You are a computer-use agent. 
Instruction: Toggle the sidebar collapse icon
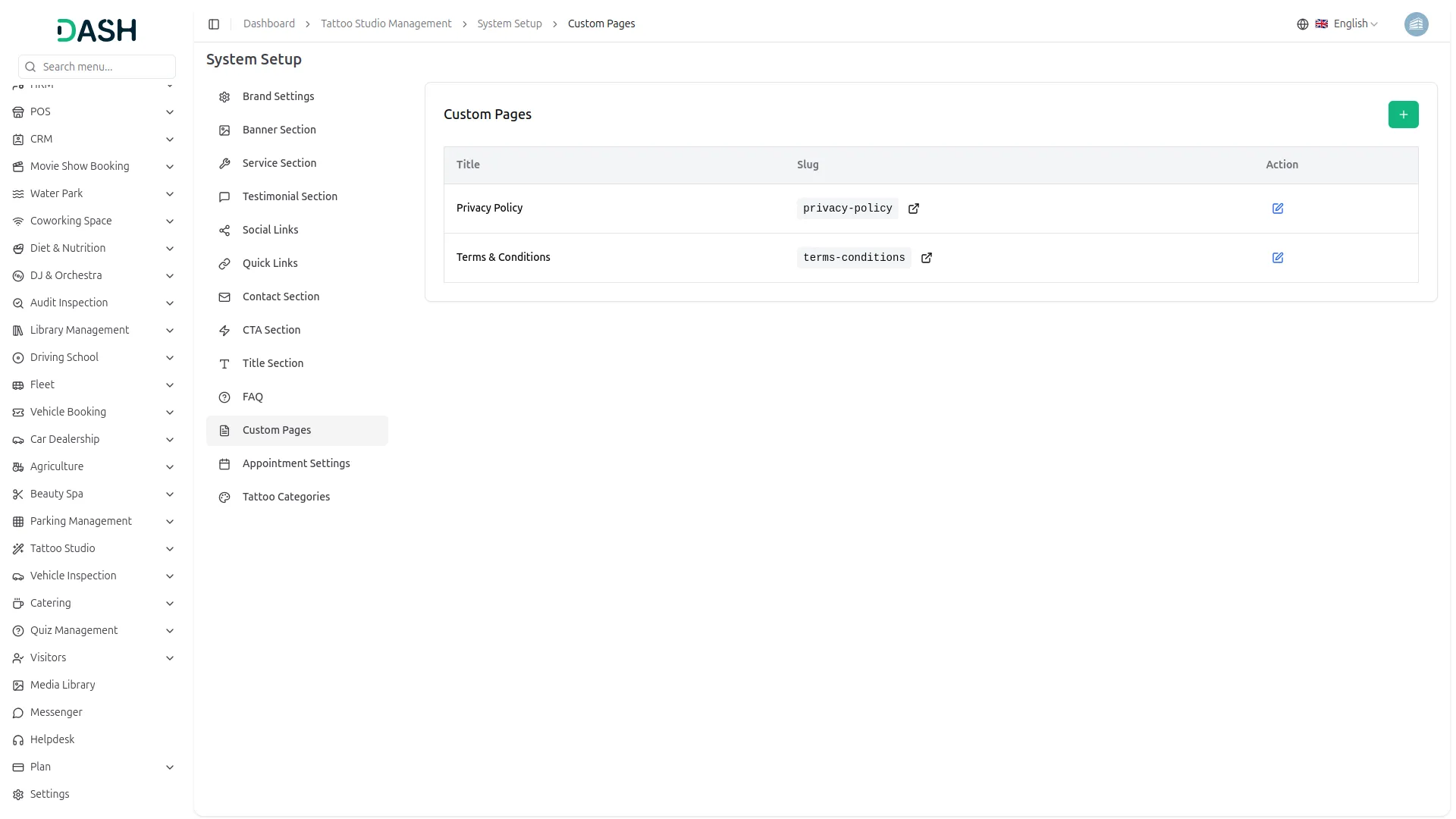[214, 24]
